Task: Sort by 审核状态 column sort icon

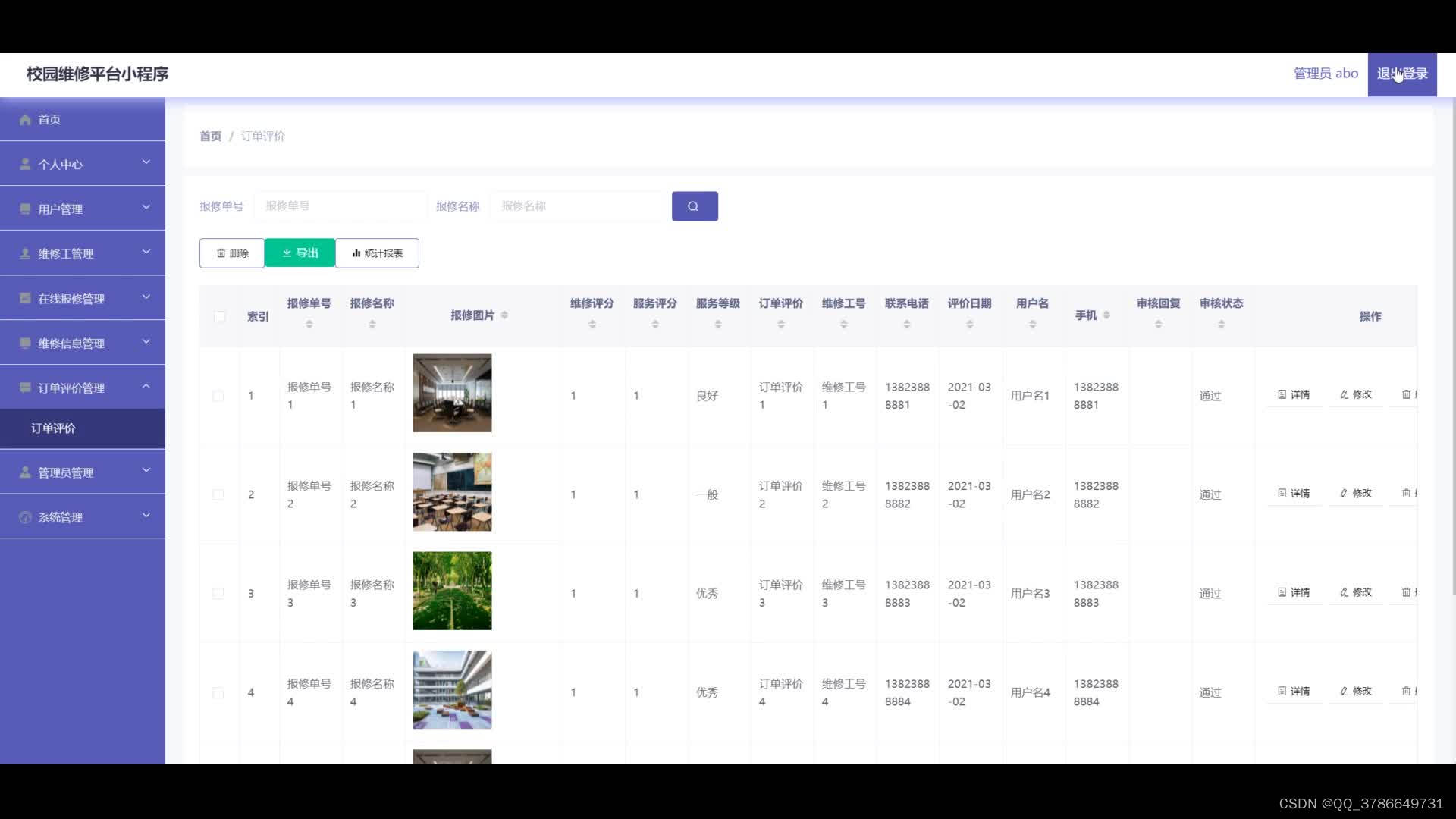Action: coord(1221,325)
